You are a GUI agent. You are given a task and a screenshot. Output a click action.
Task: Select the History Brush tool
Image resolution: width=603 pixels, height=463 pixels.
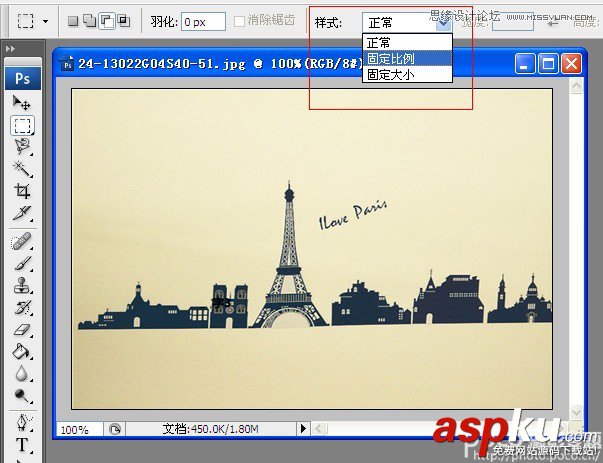[22, 307]
